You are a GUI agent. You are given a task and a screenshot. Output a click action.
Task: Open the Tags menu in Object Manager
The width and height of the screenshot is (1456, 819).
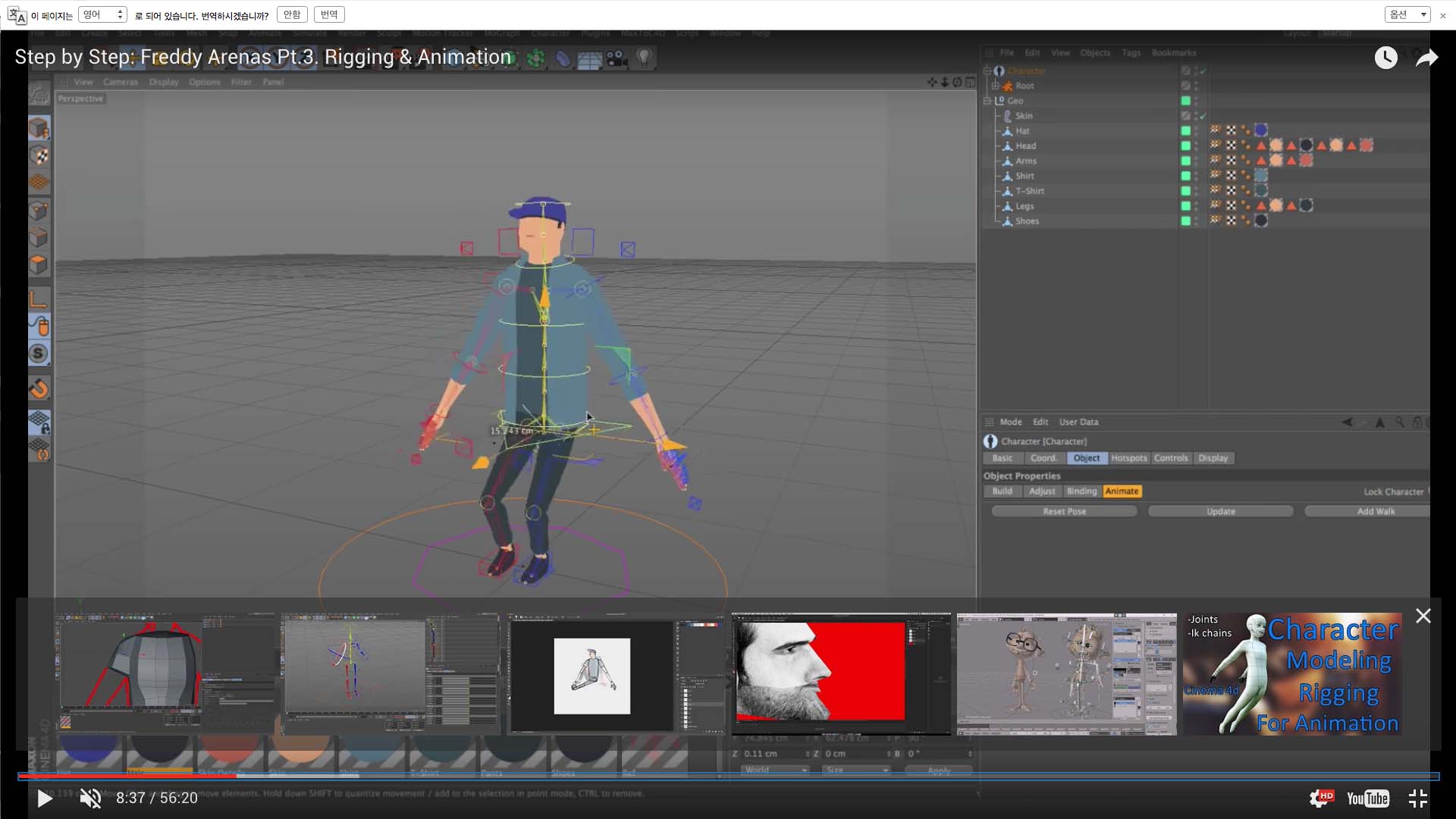[x=1131, y=52]
